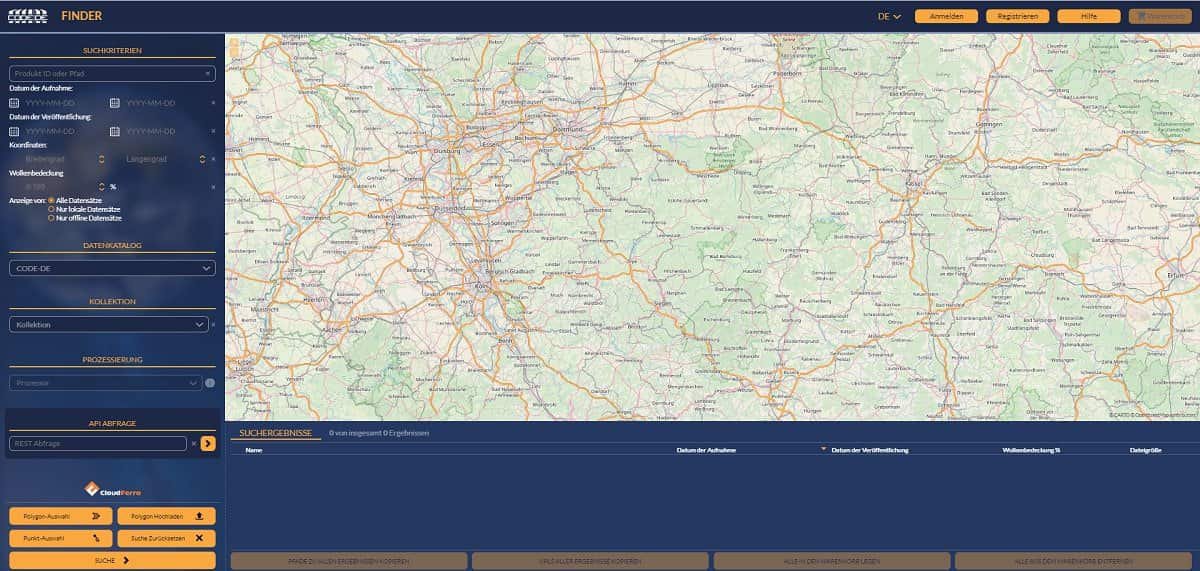Screen dimensions: 1200x571
Task: Sort by Datum der Aufnahme column
Action: [707, 450]
